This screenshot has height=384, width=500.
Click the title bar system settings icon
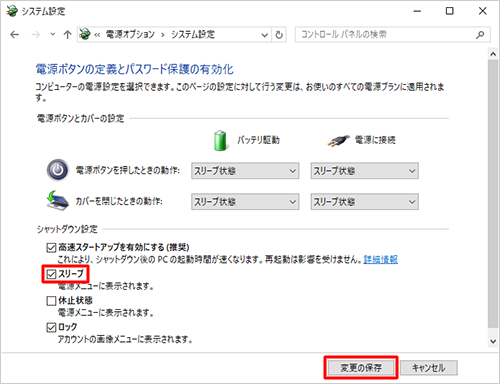pos(12,11)
